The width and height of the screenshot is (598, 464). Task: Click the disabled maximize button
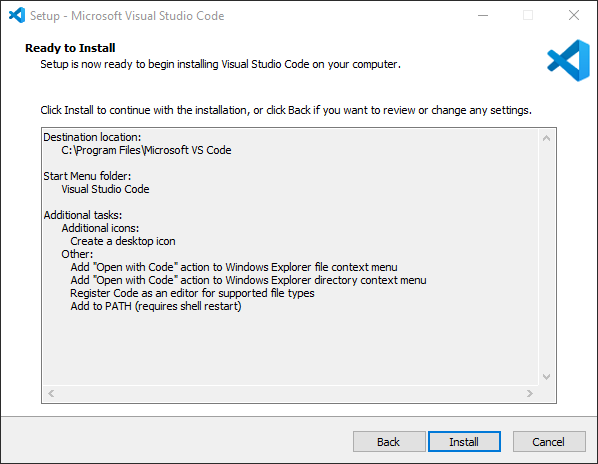point(528,16)
